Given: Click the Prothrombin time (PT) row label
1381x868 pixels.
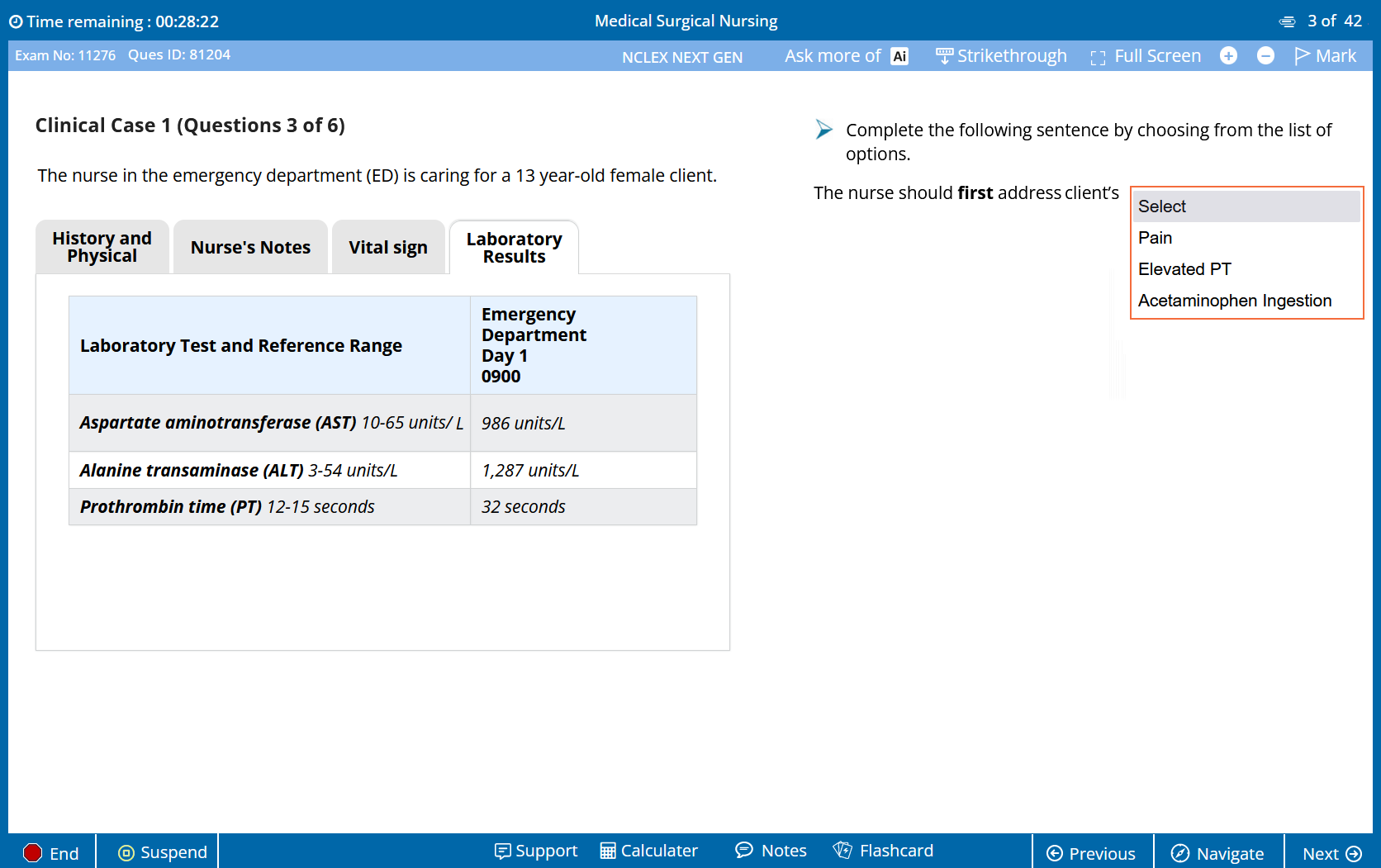Looking at the screenshot, I should pyautogui.click(x=227, y=506).
